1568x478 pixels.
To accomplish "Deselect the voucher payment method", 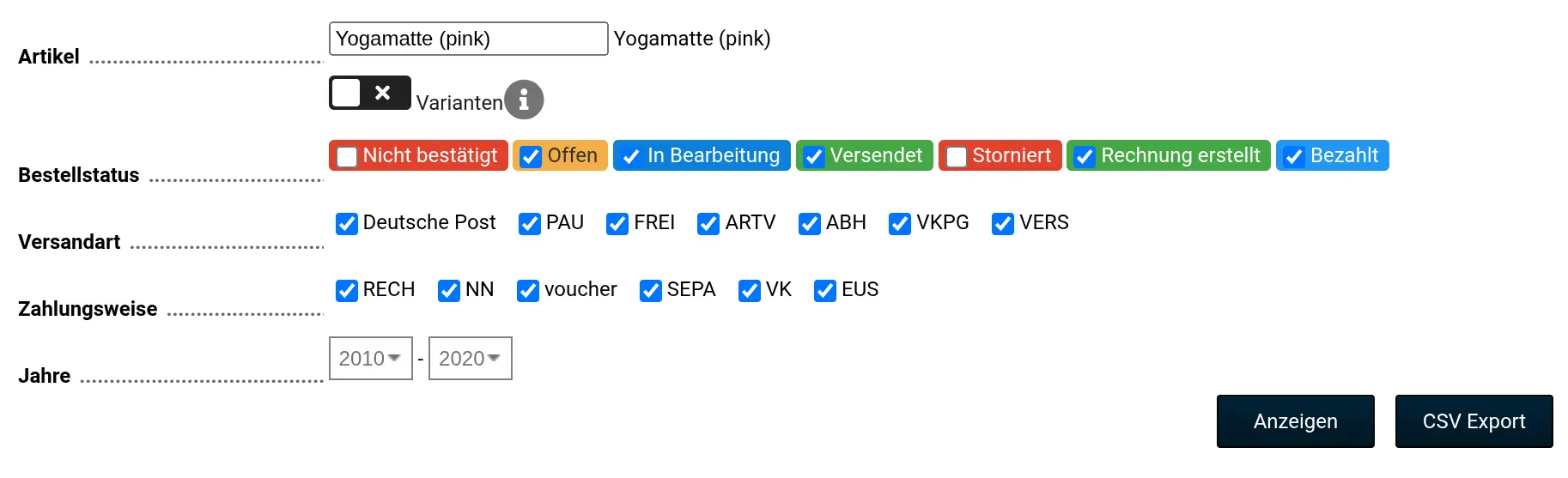I will click(x=528, y=291).
